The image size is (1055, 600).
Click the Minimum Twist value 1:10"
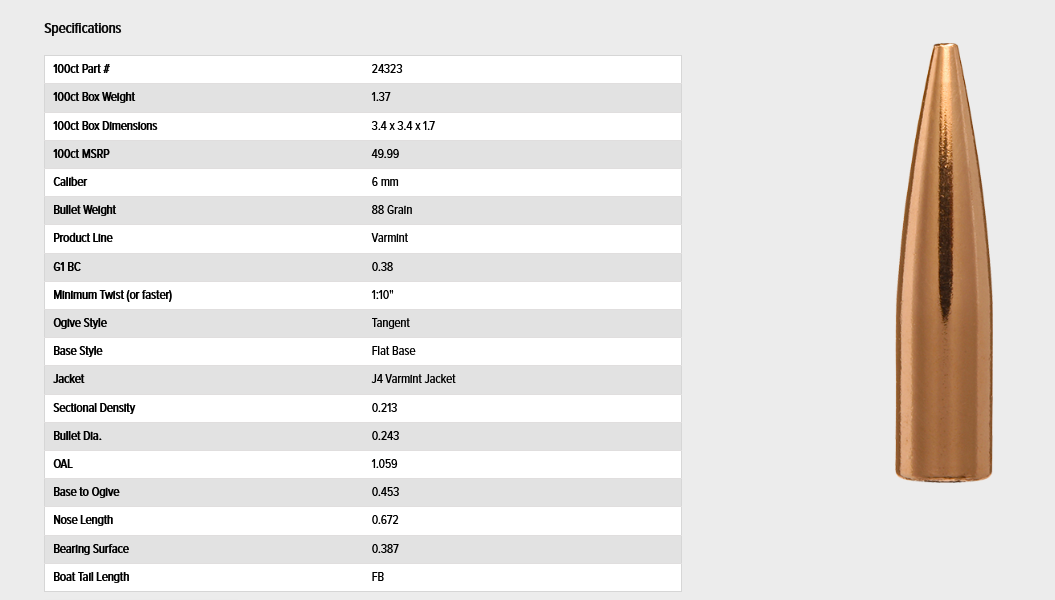pyautogui.click(x=382, y=295)
